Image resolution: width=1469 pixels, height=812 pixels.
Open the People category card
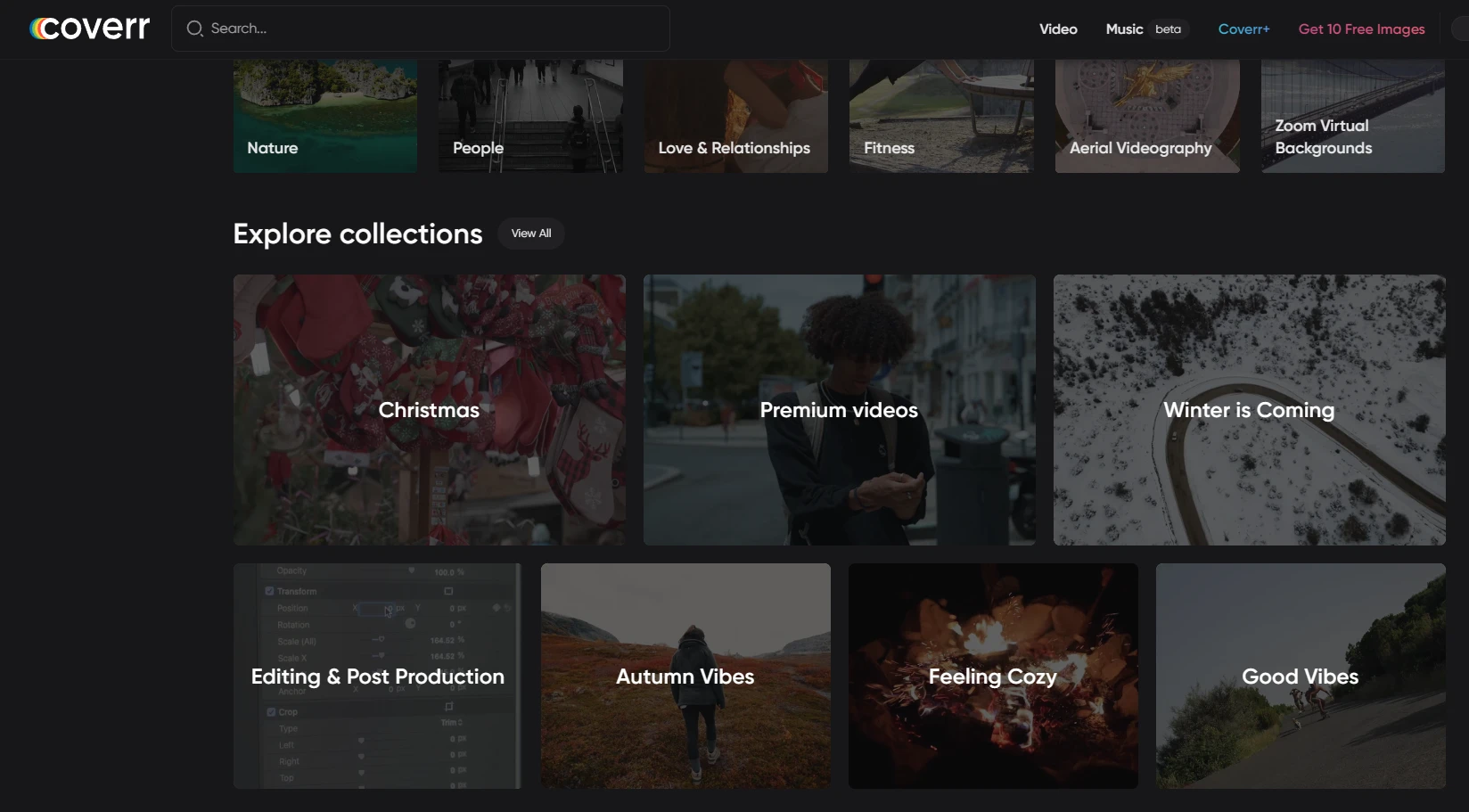(x=530, y=116)
